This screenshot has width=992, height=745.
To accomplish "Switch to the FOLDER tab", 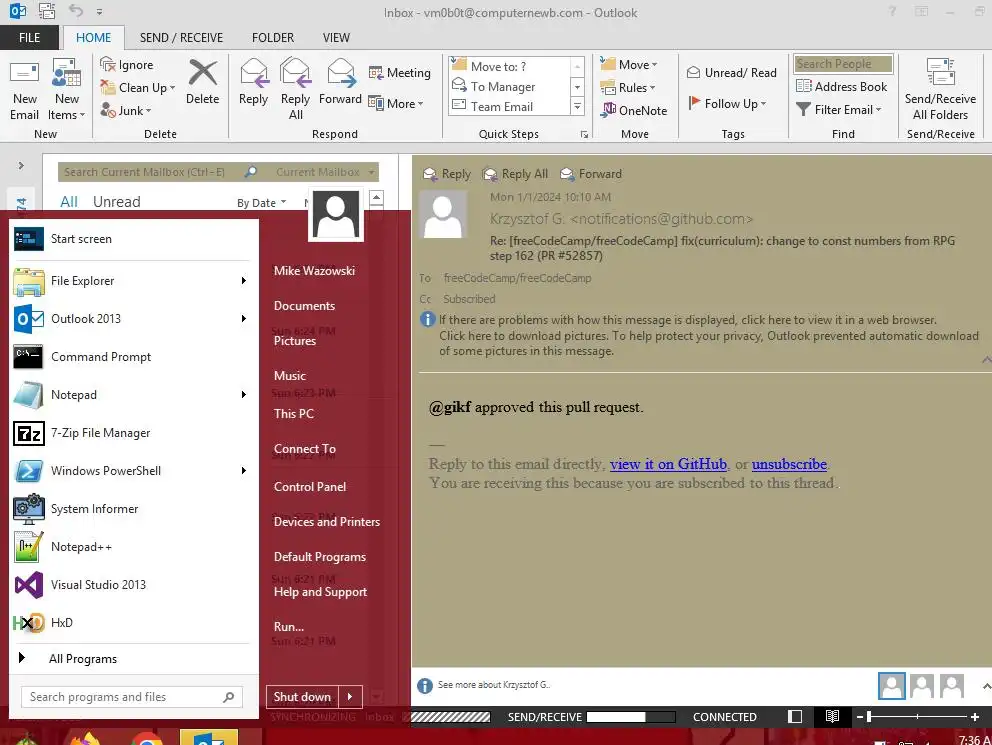I will point(273,38).
